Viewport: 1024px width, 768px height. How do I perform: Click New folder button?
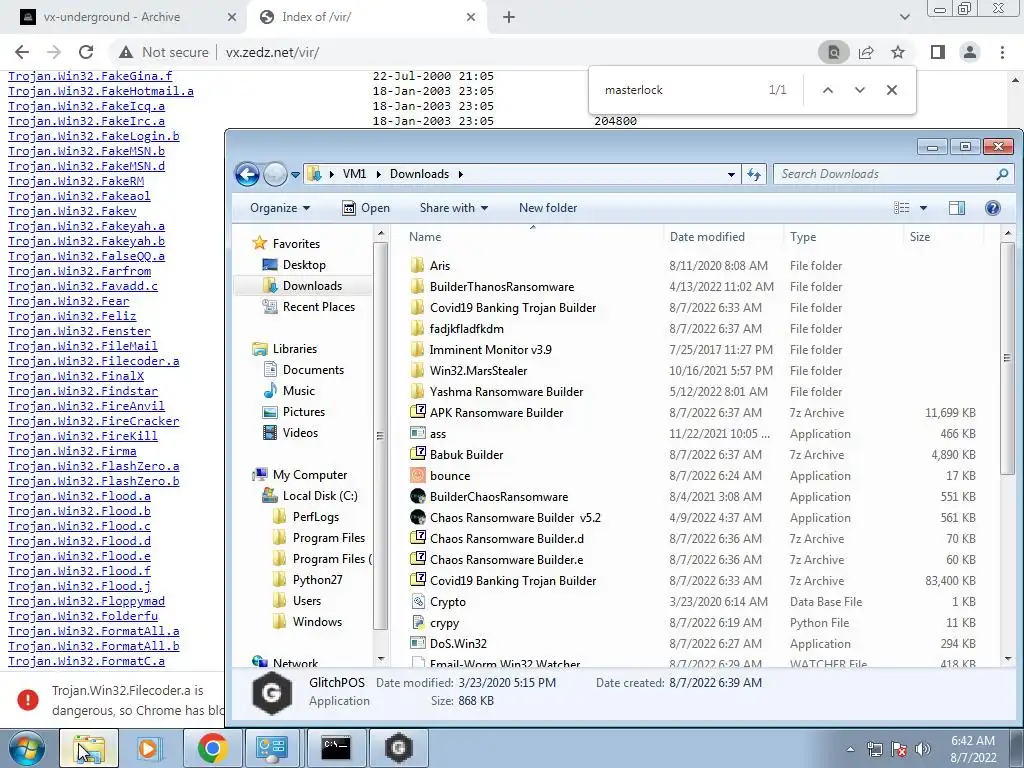coord(548,208)
